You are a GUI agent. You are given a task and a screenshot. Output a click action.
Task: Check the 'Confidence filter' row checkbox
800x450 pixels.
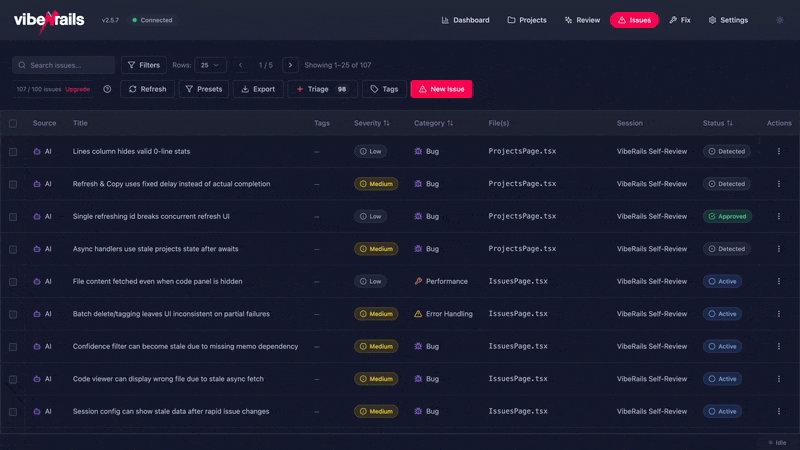click(x=13, y=347)
